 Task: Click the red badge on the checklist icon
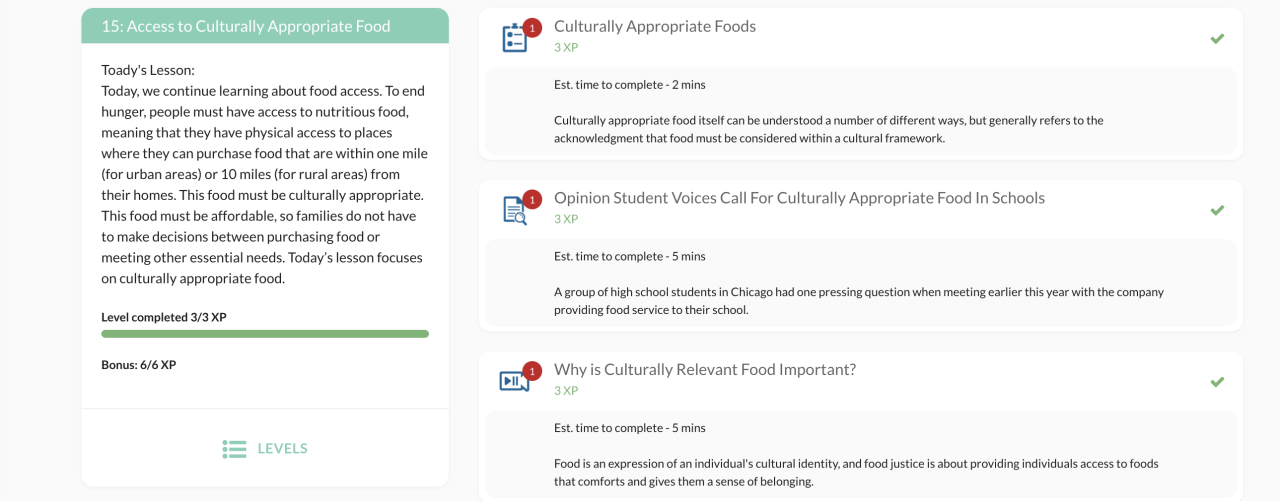coord(533,27)
